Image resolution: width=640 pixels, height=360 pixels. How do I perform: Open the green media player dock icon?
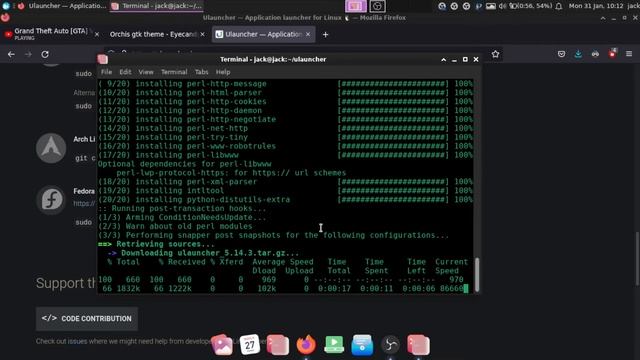tap(334, 345)
